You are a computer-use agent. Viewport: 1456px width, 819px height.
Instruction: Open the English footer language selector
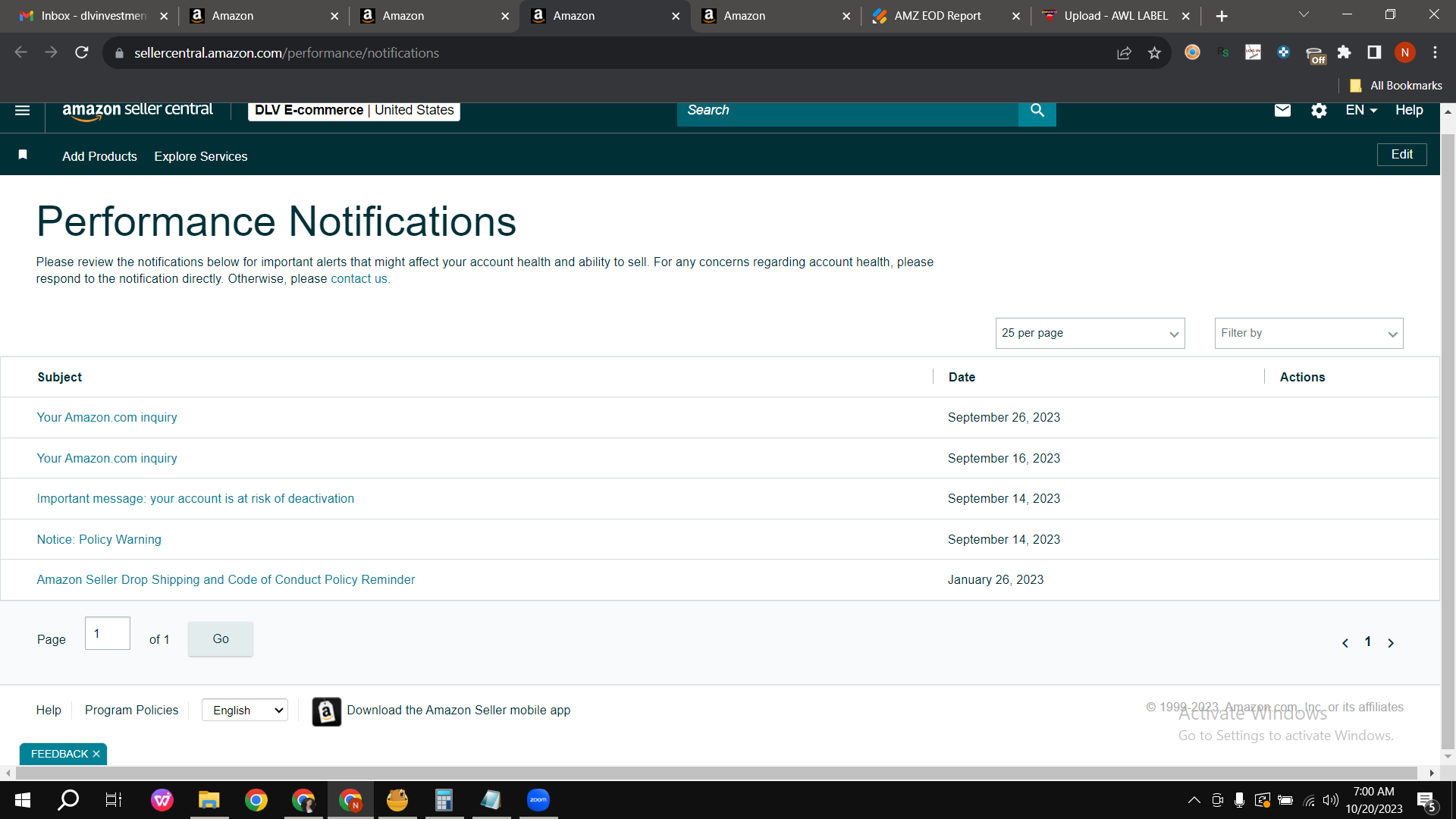pyautogui.click(x=244, y=711)
